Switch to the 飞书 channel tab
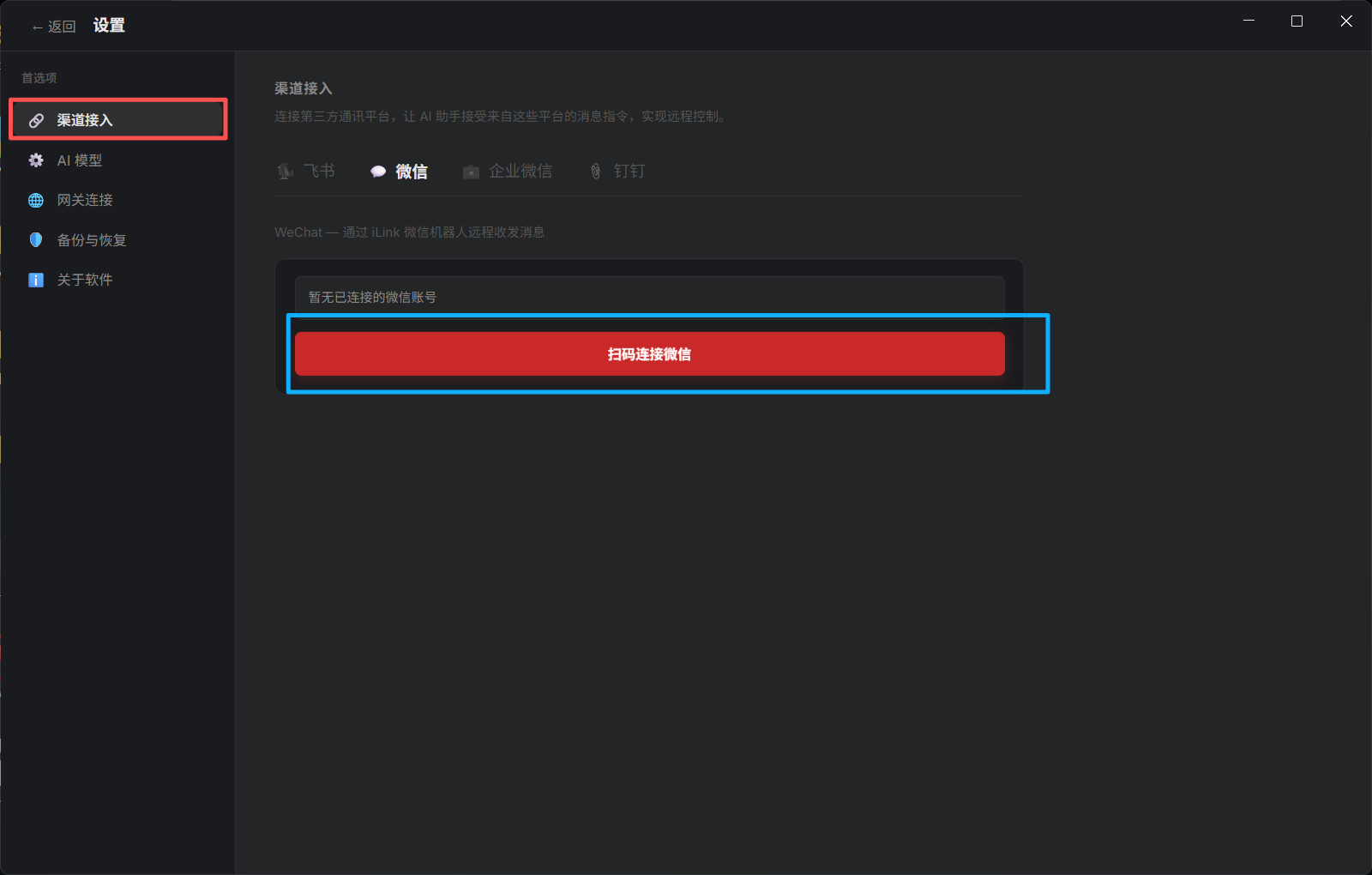The image size is (1372, 875). (306, 172)
